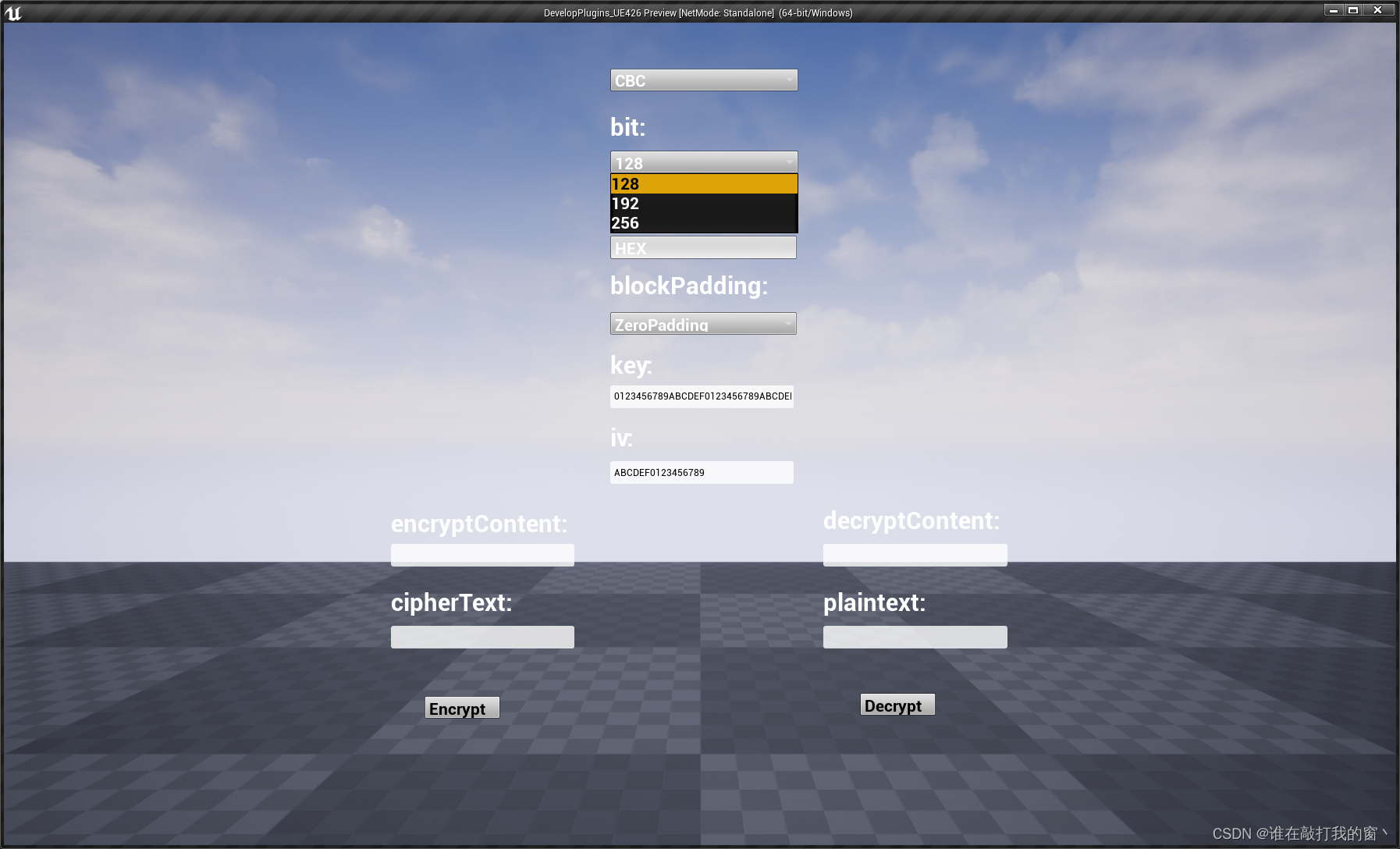The image size is (1400, 849).
Task: Open the ZeroPadding blockPadding dropdown
Action: tap(702, 324)
